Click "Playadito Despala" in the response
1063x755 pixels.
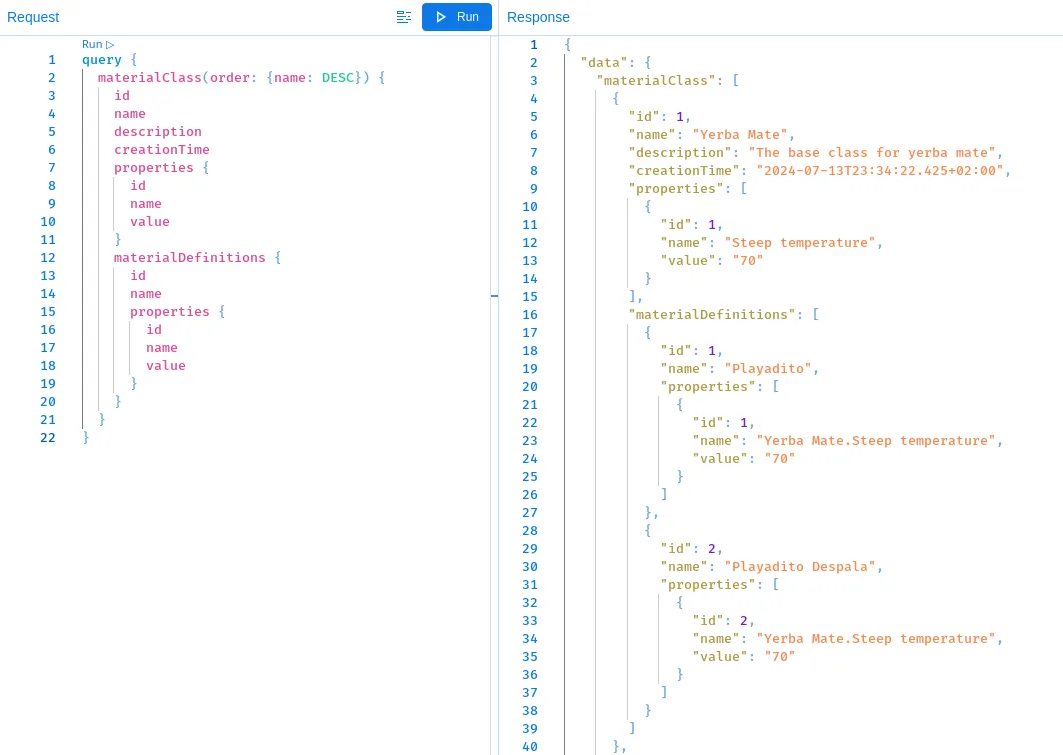click(x=800, y=567)
